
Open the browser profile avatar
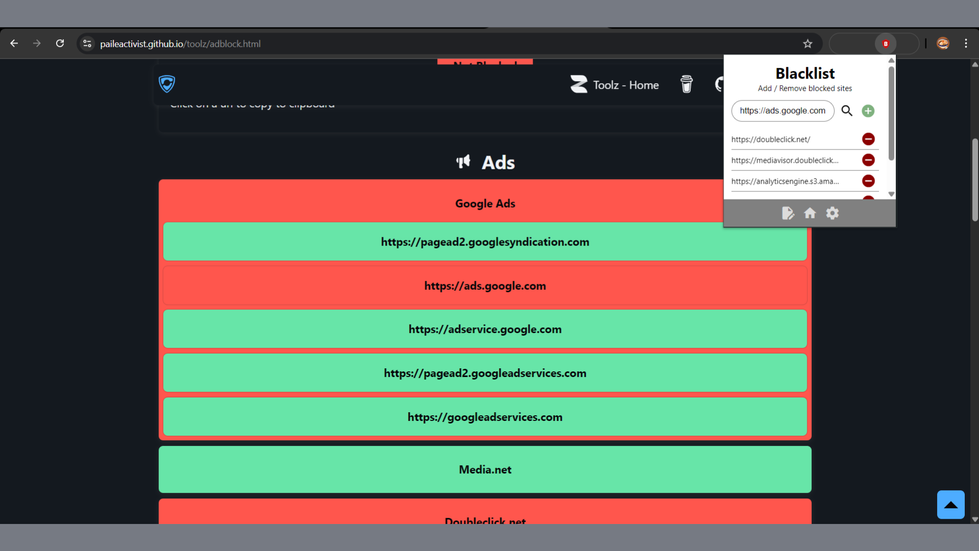click(943, 44)
